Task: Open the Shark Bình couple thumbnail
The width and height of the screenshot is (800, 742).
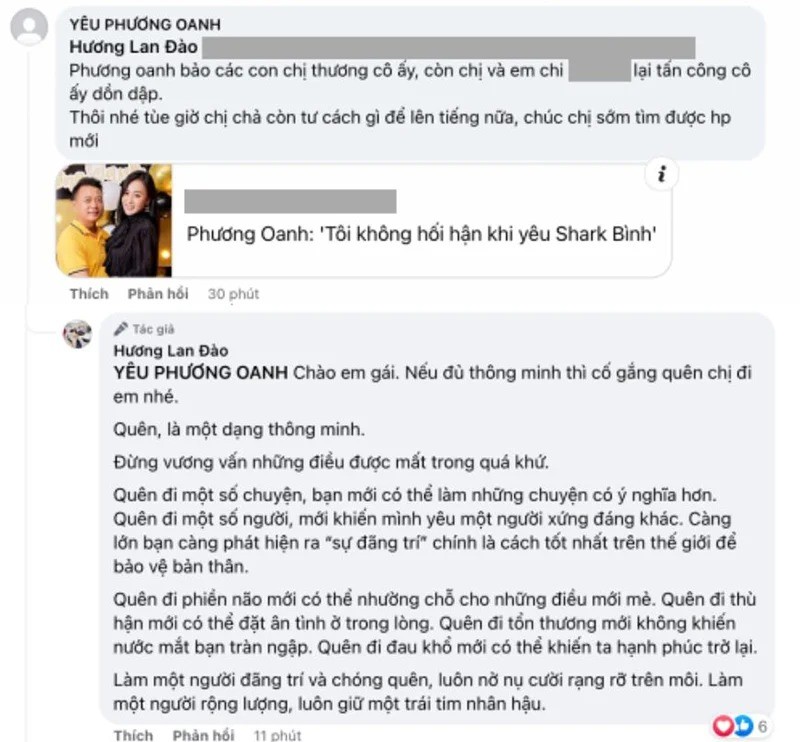Action: pyautogui.click(x=114, y=220)
